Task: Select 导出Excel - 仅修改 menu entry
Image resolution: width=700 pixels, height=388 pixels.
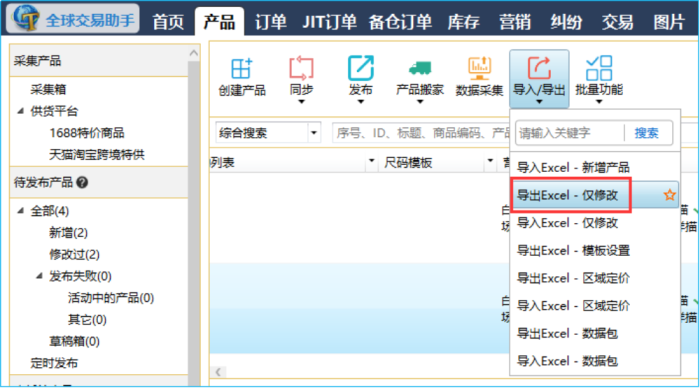Action: click(x=595, y=195)
